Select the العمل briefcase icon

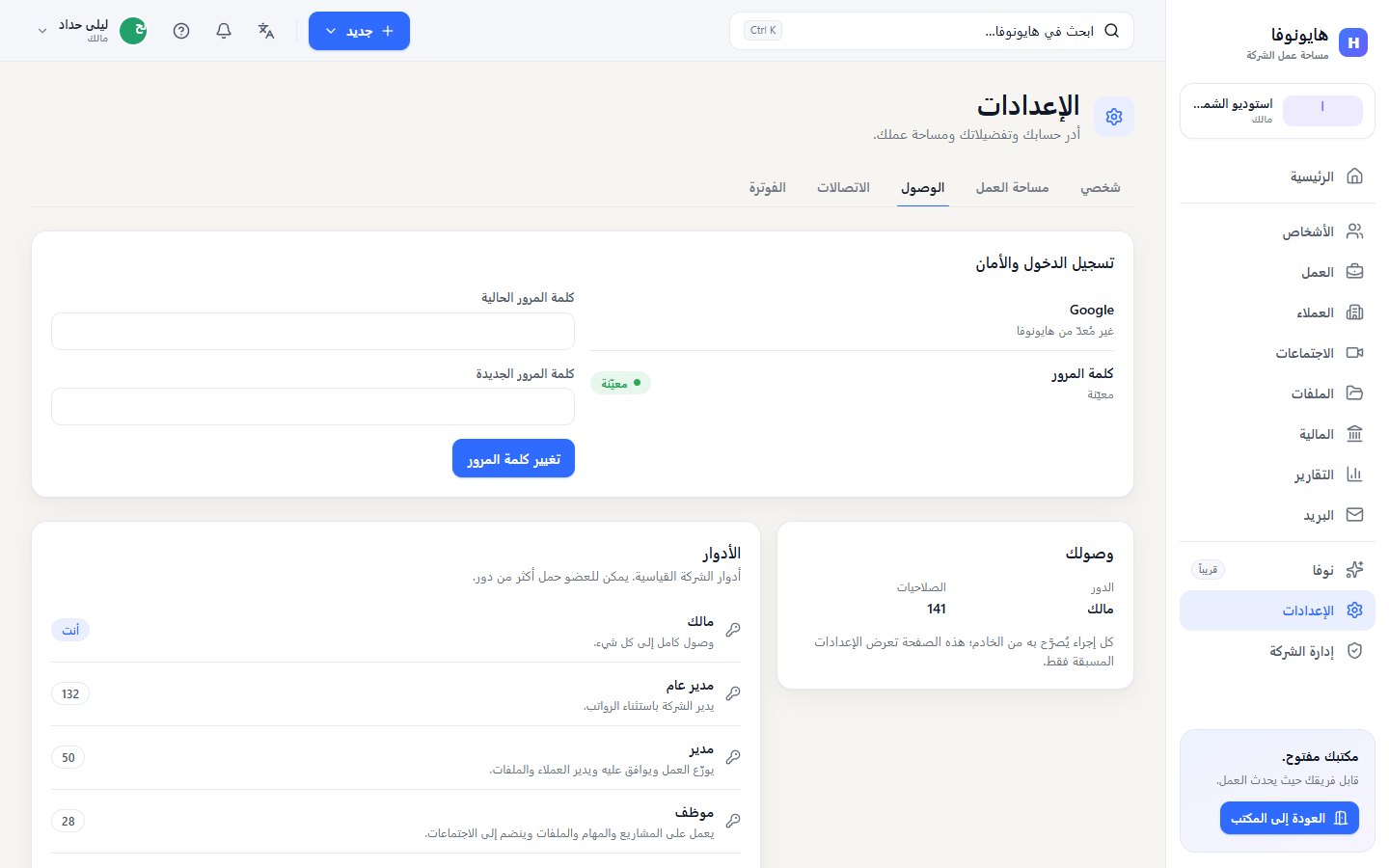(x=1354, y=272)
